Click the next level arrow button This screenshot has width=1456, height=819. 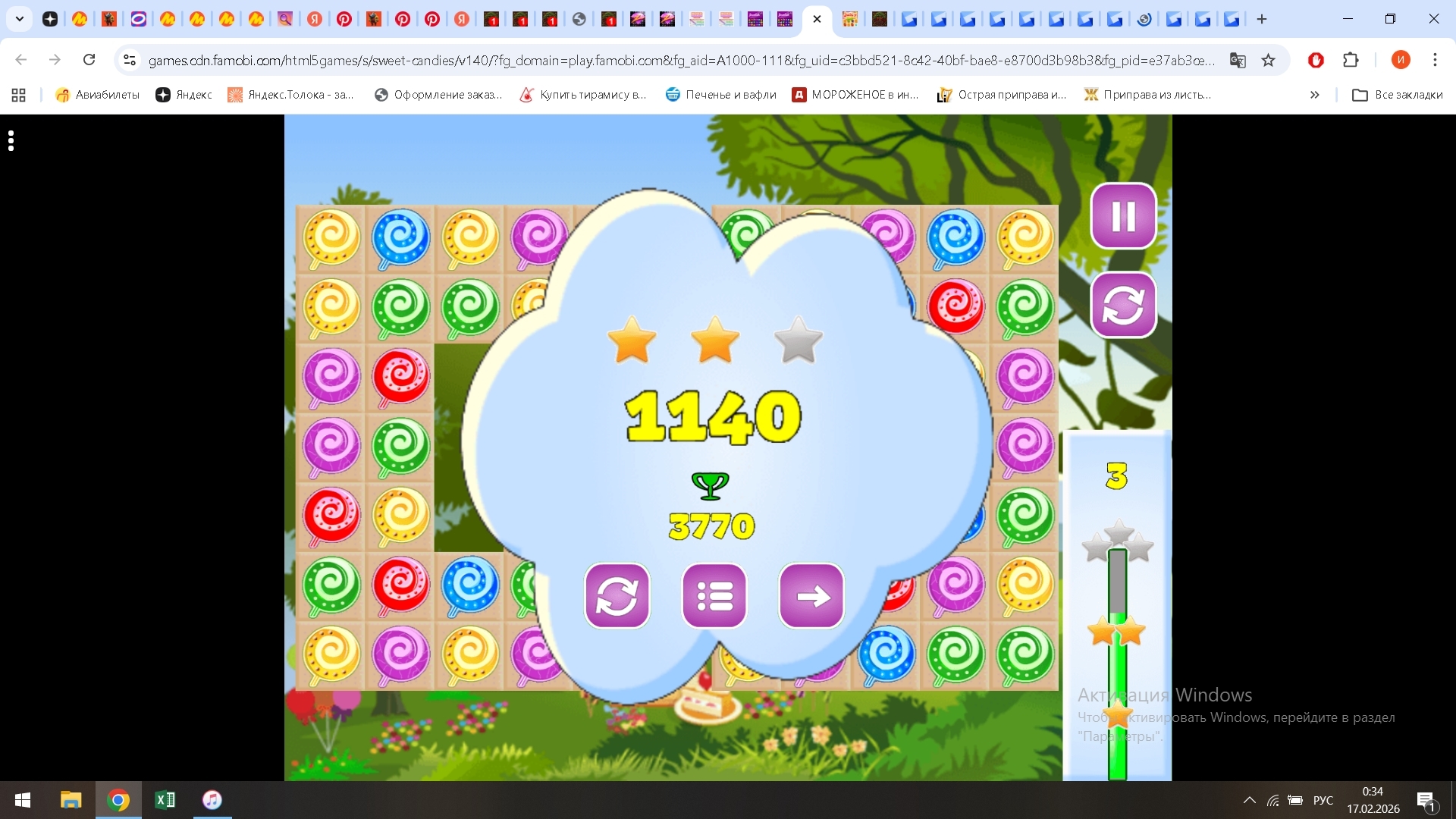[811, 596]
